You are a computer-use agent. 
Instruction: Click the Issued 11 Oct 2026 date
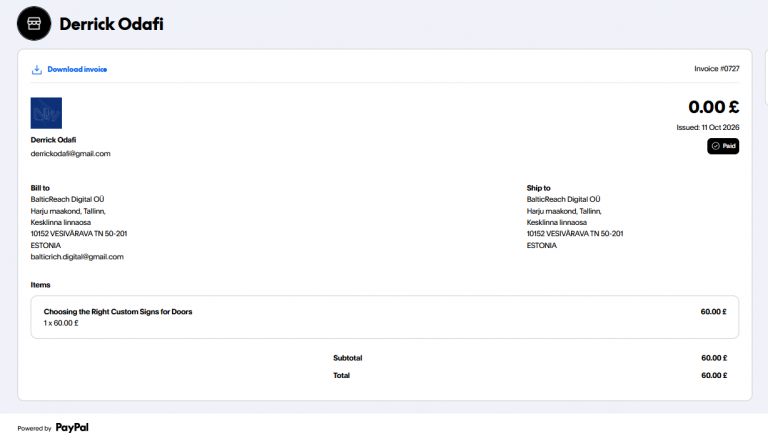708,127
